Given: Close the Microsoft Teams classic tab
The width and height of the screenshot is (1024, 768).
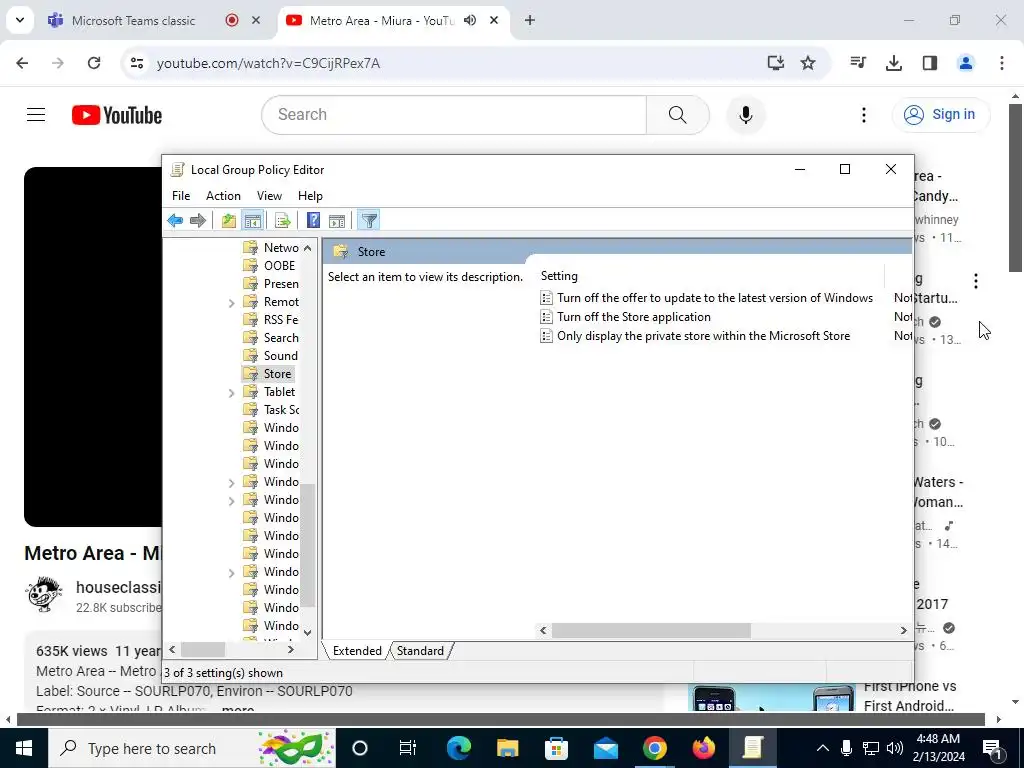Looking at the screenshot, I should [256, 20].
